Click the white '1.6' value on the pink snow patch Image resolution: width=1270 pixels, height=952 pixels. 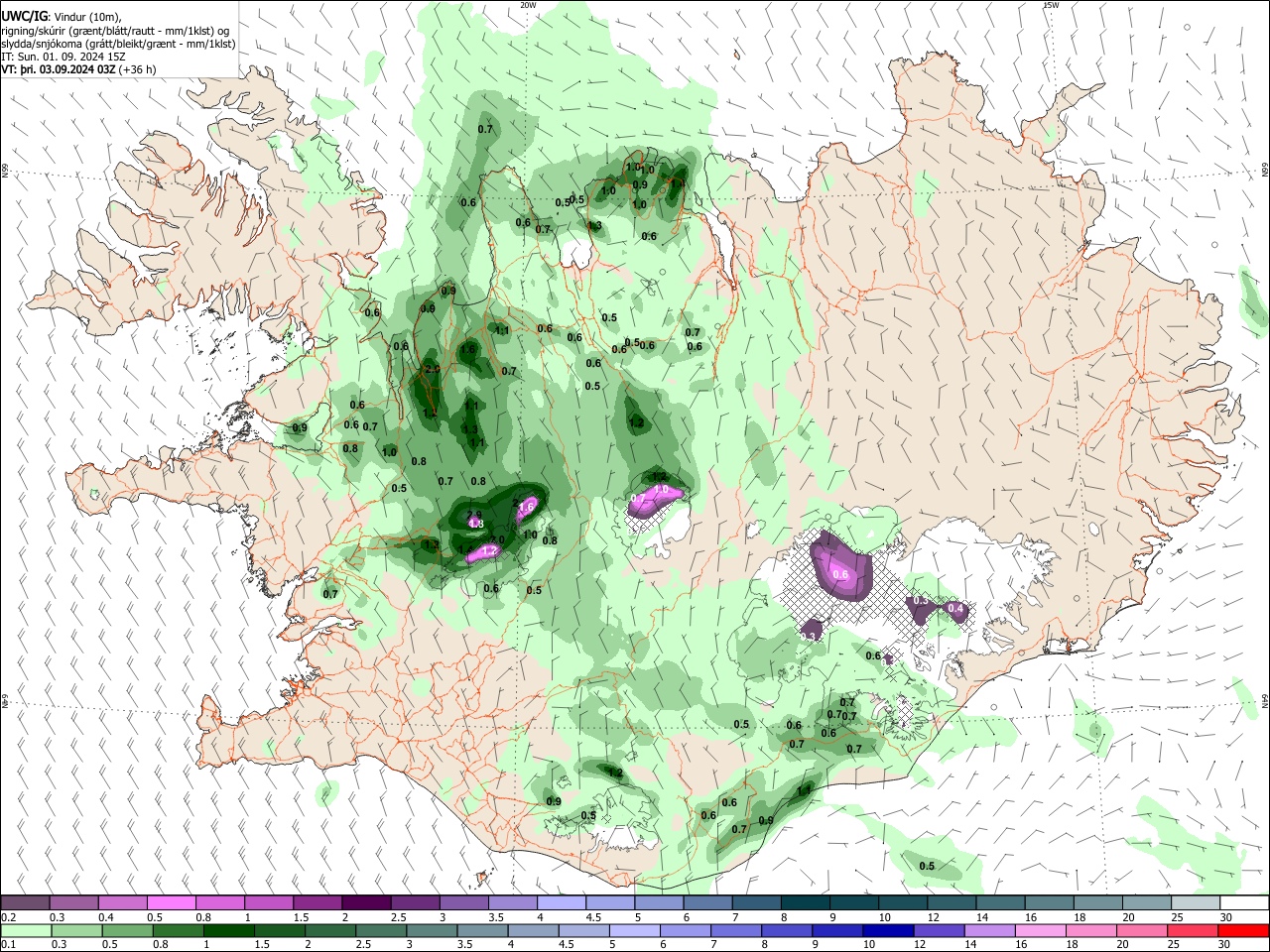coord(527,507)
